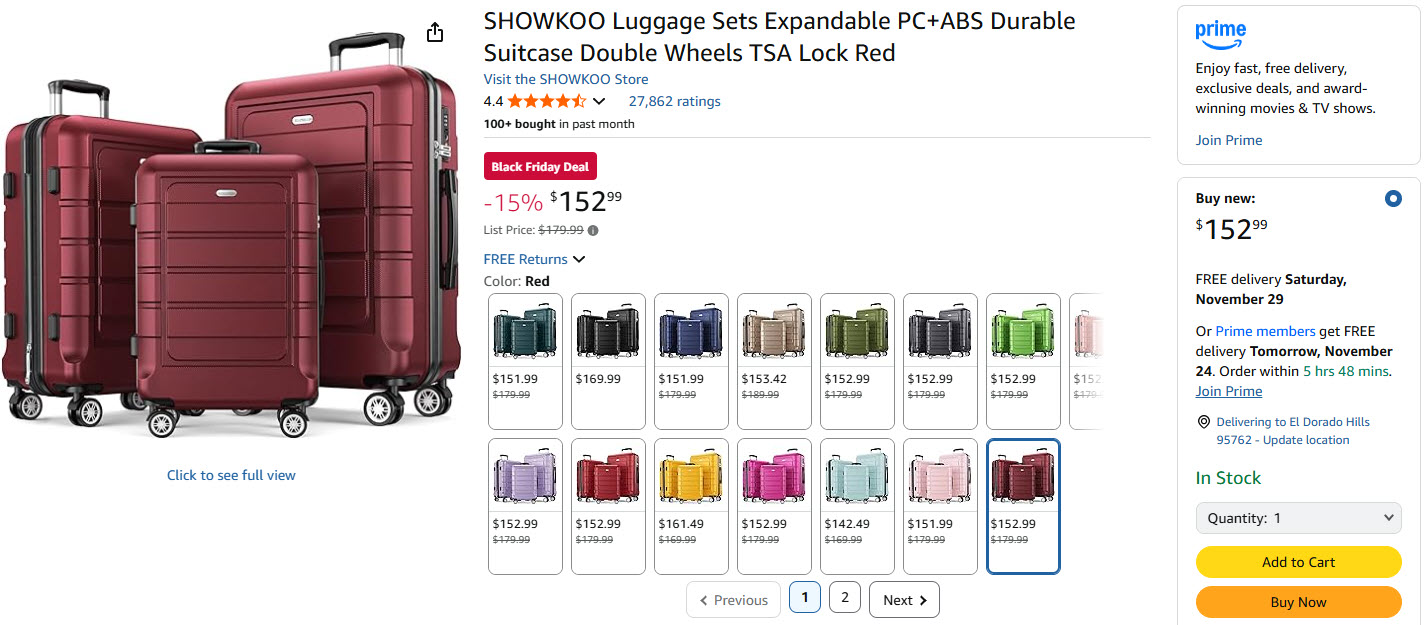Visit the SHOWKOO Store link
This screenshot has height=625, width=1428.
click(x=566, y=79)
